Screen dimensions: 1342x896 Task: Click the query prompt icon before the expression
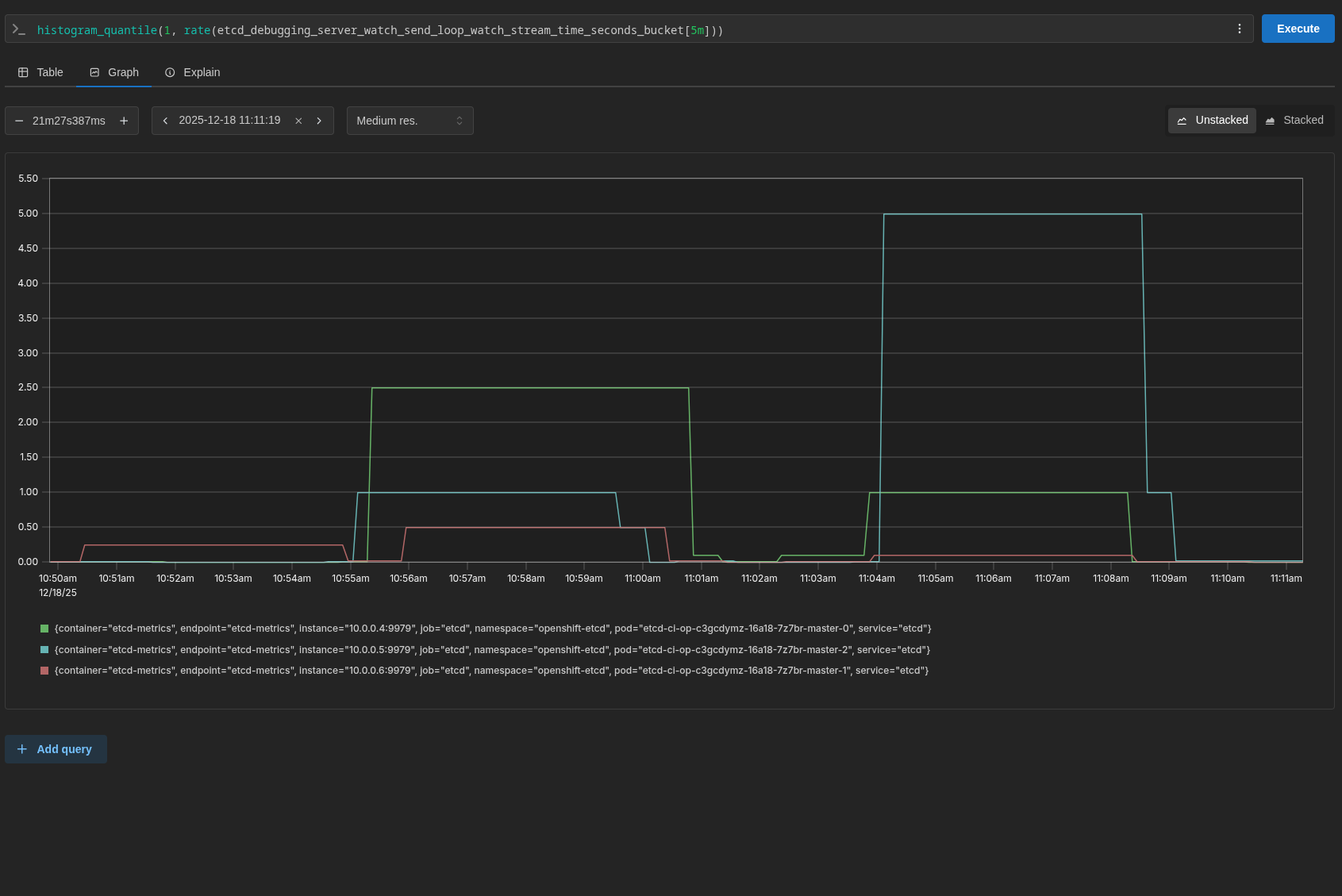[19, 29]
